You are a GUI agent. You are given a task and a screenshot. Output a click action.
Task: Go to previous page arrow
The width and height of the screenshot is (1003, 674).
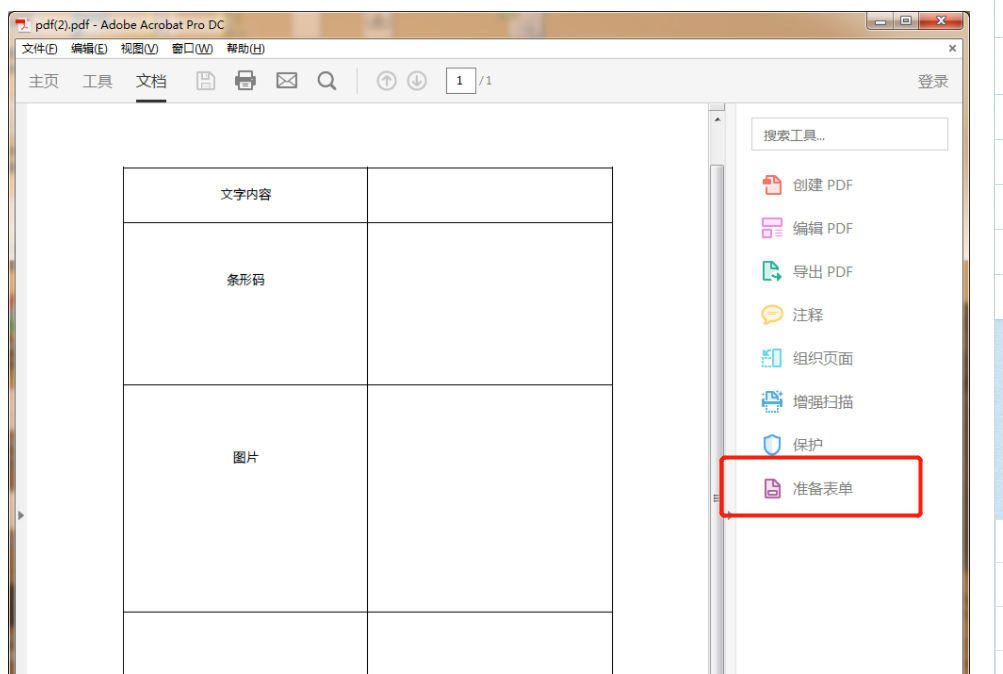point(386,81)
